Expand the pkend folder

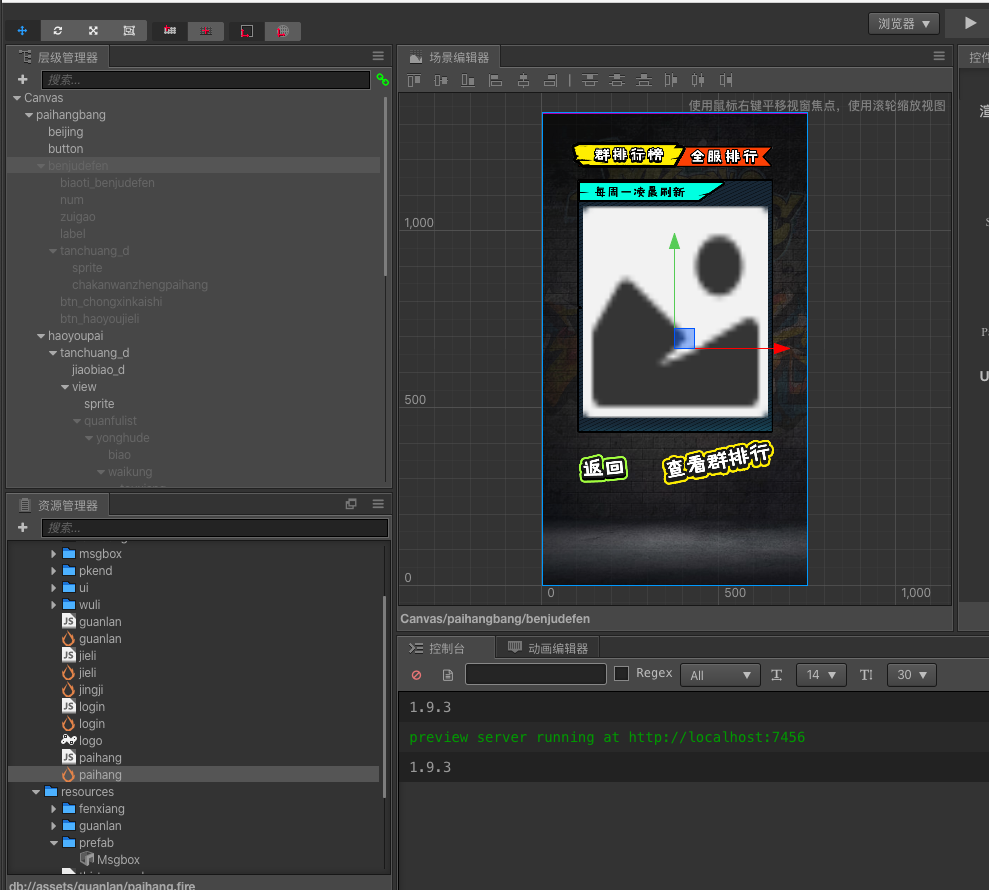pos(54,571)
